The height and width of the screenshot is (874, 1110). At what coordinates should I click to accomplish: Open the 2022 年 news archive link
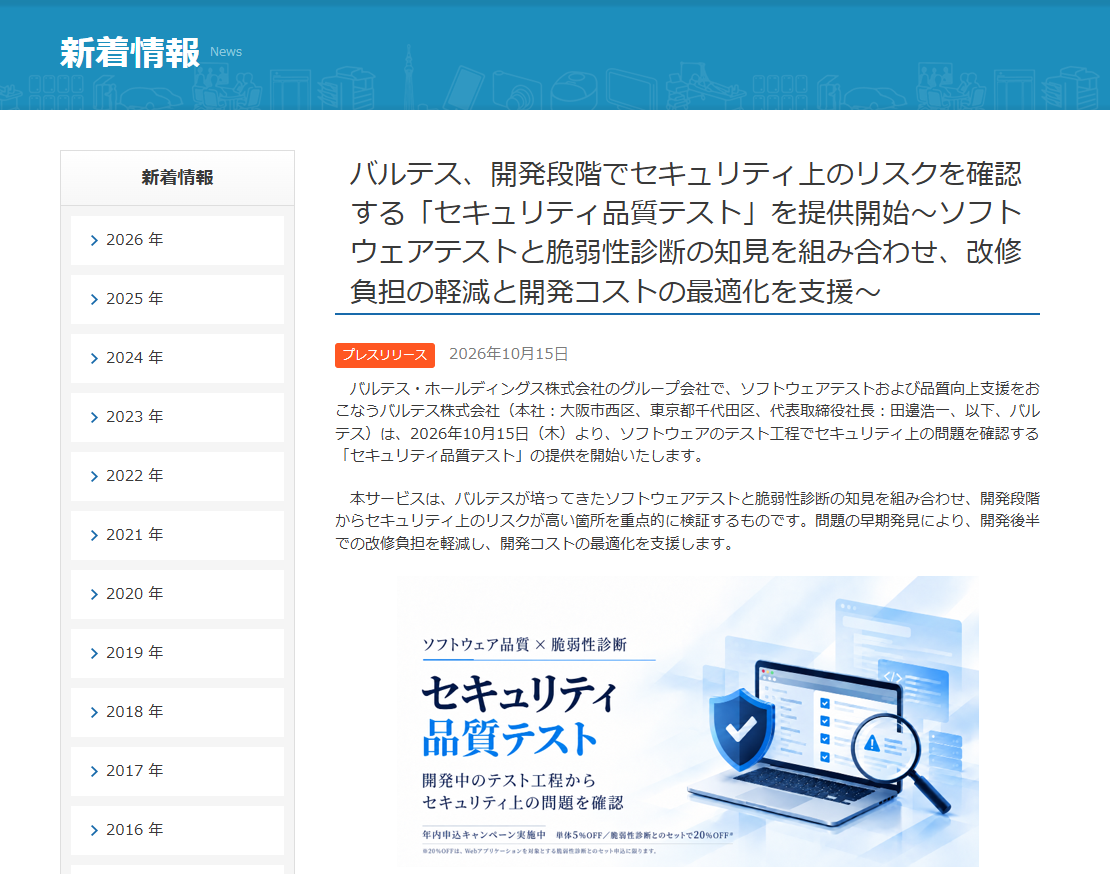click(x=177, y=476)
